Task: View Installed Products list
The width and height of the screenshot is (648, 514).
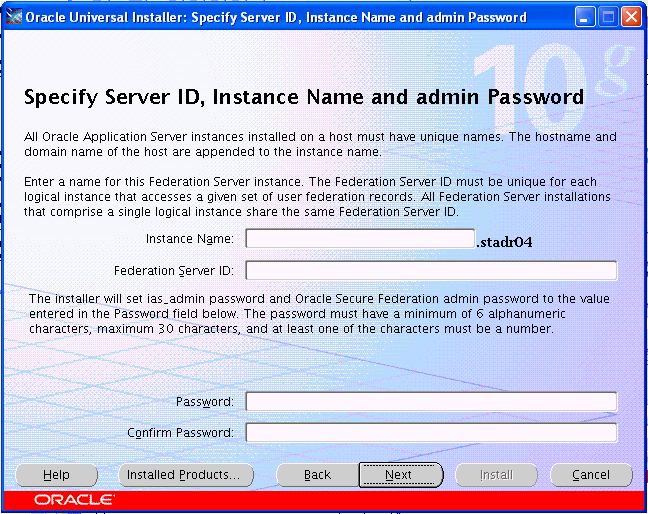Action: tap(186, 475)
